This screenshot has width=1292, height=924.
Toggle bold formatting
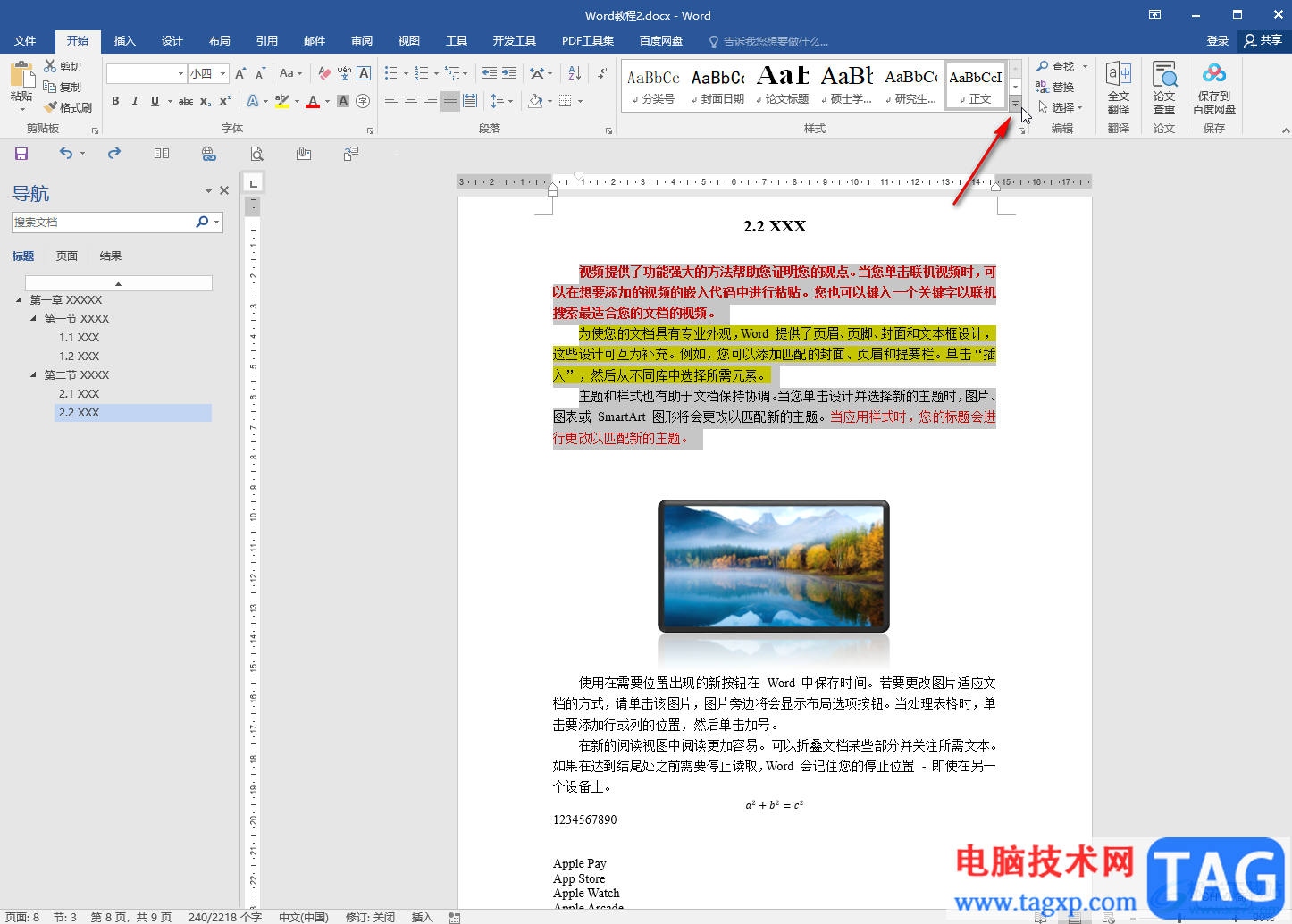pos(115,101)
